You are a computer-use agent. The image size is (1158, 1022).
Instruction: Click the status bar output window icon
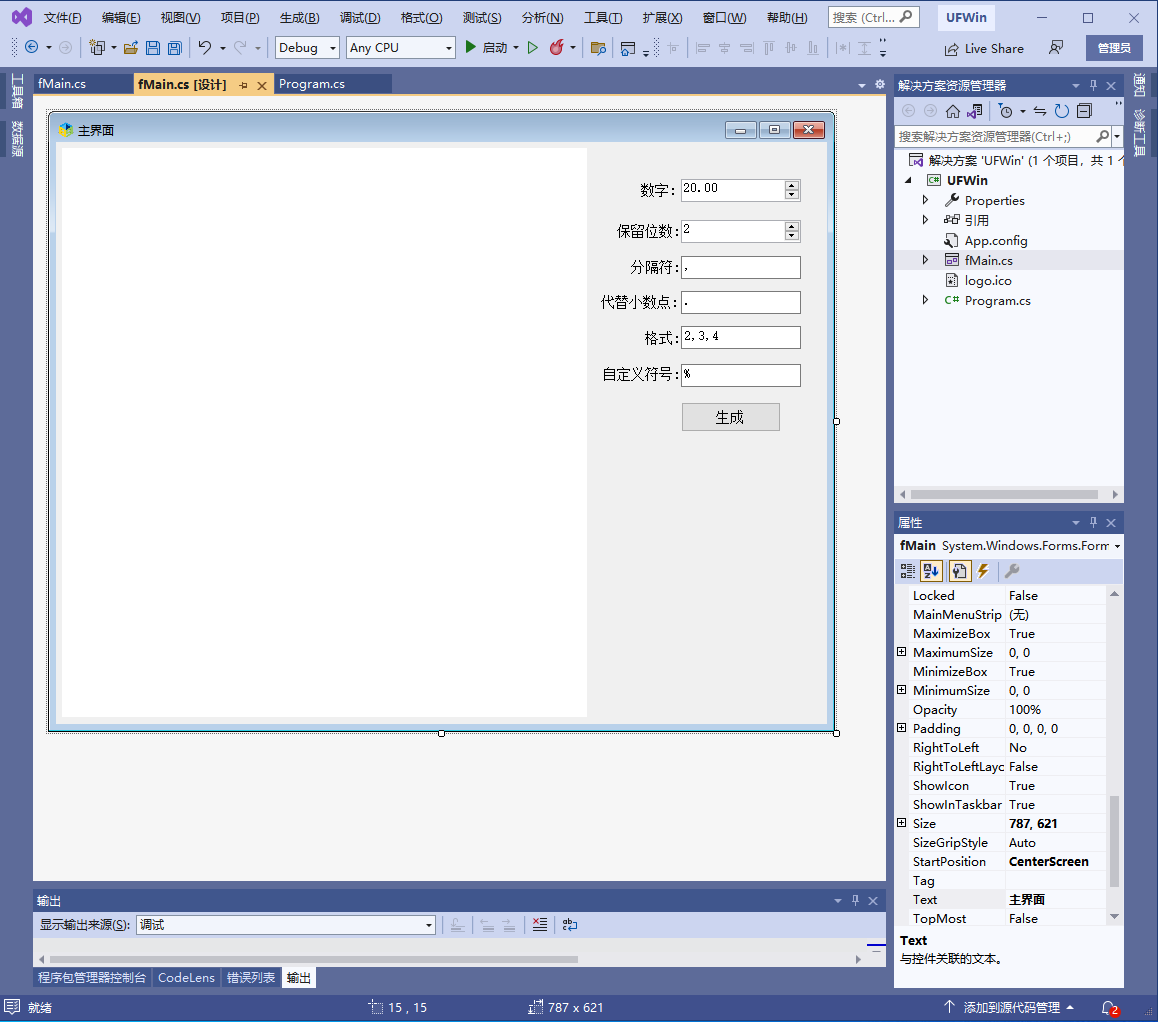(12, 1006)
